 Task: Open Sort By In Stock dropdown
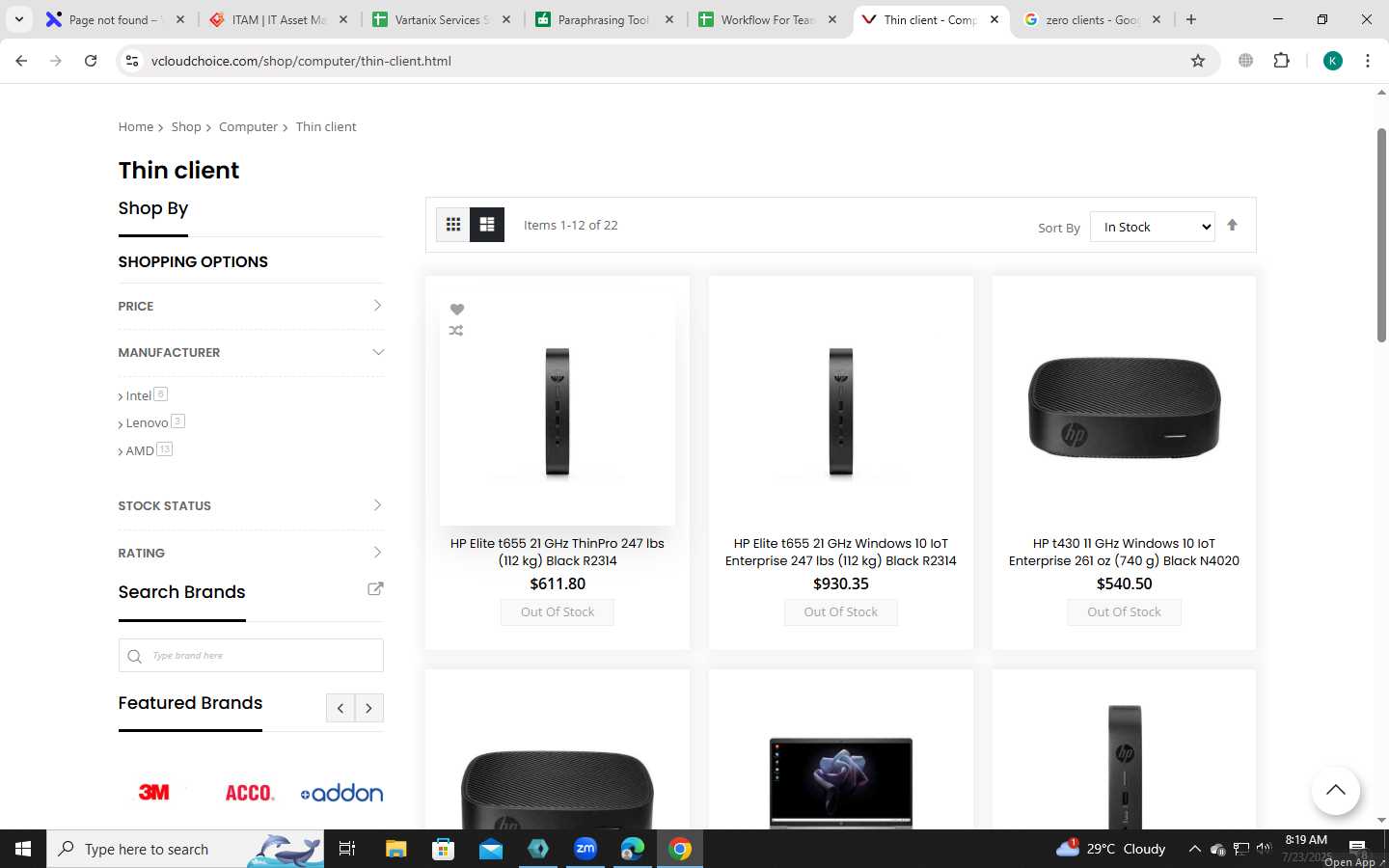[x=1153, y=227]
